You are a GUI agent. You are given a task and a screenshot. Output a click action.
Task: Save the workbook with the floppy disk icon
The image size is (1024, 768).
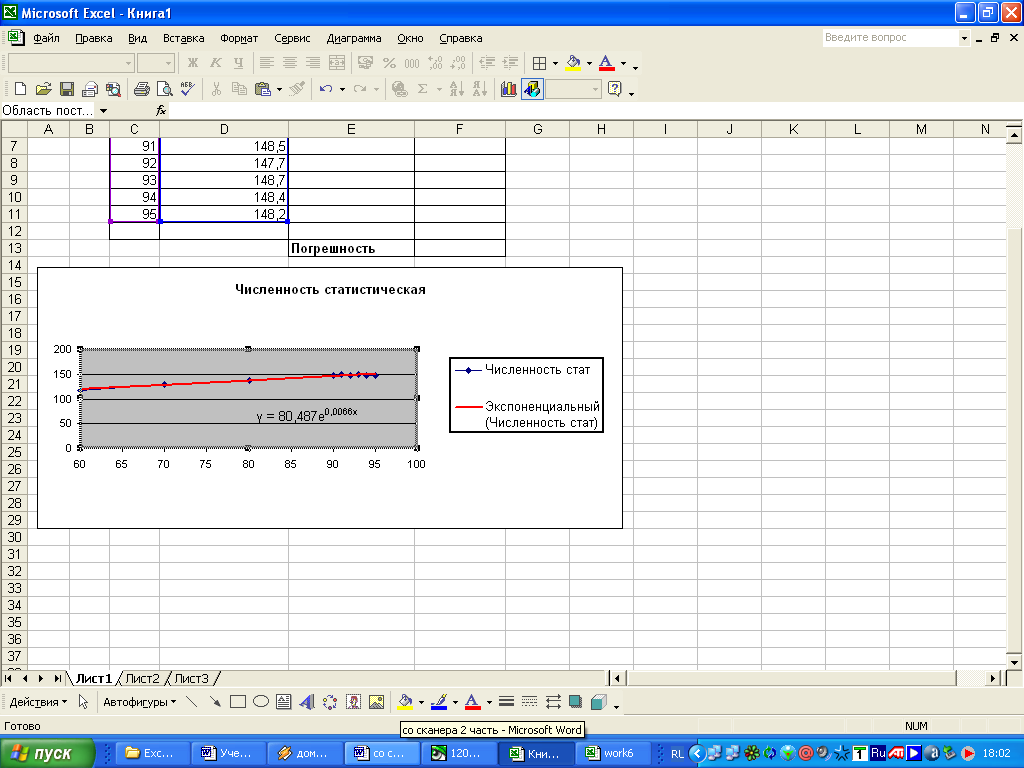click(x=67, y=89)
